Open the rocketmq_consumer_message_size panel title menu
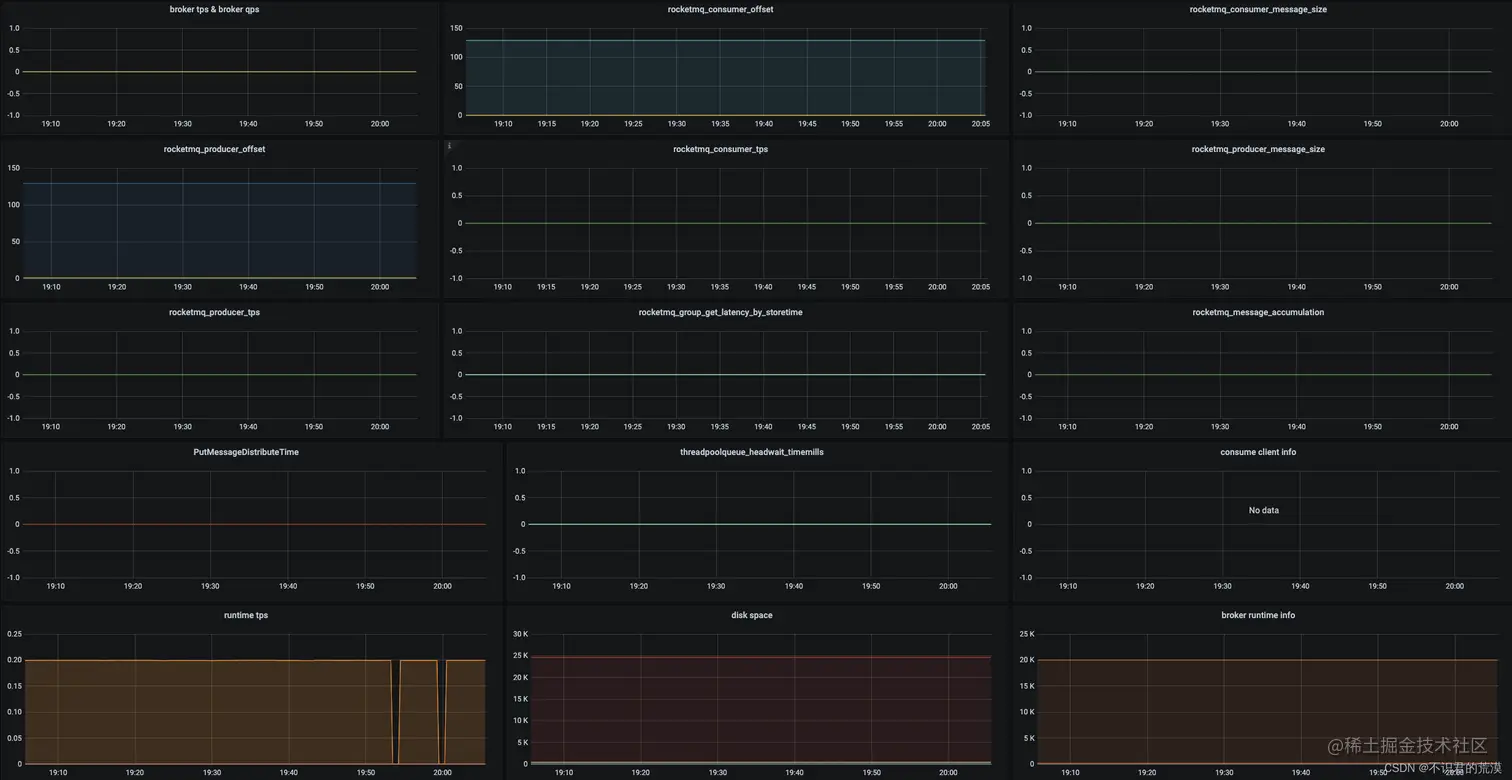 1258,9
